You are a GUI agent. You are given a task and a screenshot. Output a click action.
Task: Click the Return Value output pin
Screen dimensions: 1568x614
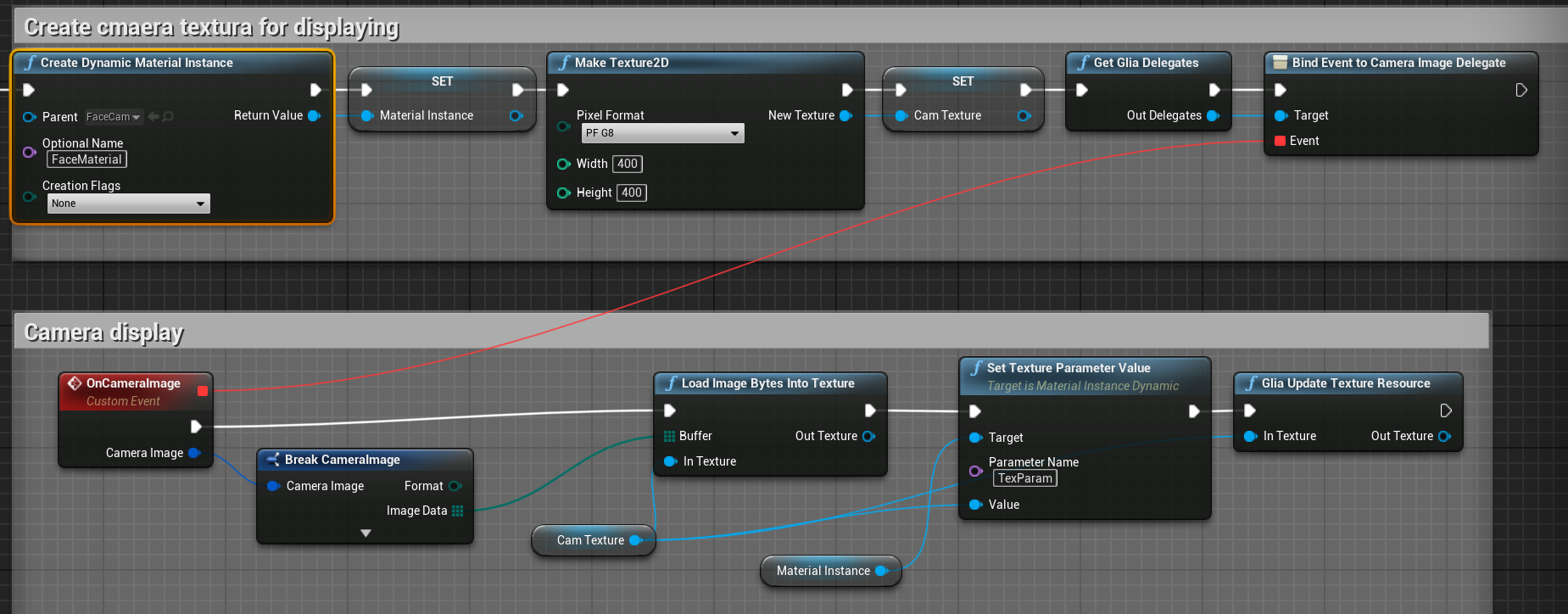314,115
